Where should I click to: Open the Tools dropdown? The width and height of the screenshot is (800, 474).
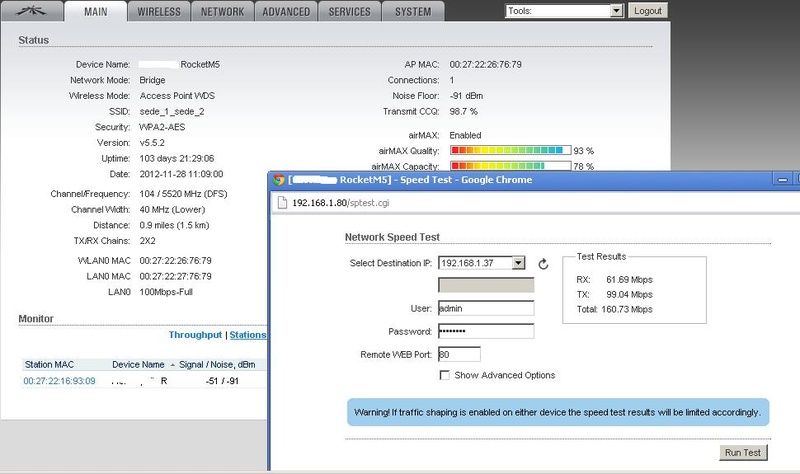pos(565,11)
